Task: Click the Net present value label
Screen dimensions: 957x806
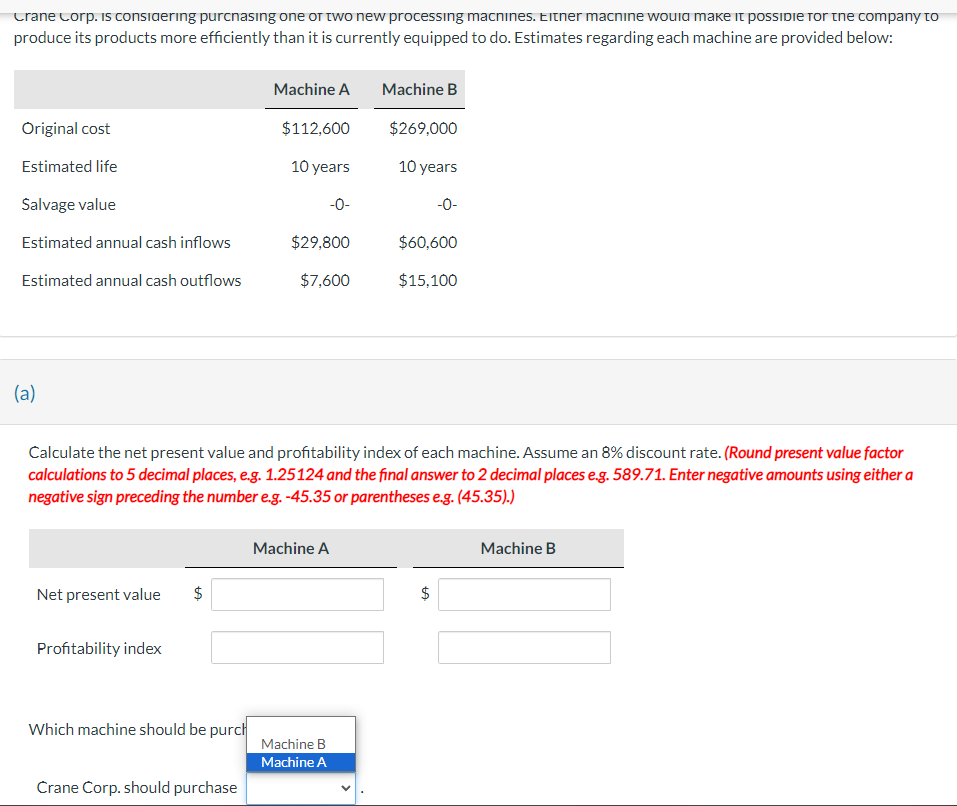Action: 99,594
